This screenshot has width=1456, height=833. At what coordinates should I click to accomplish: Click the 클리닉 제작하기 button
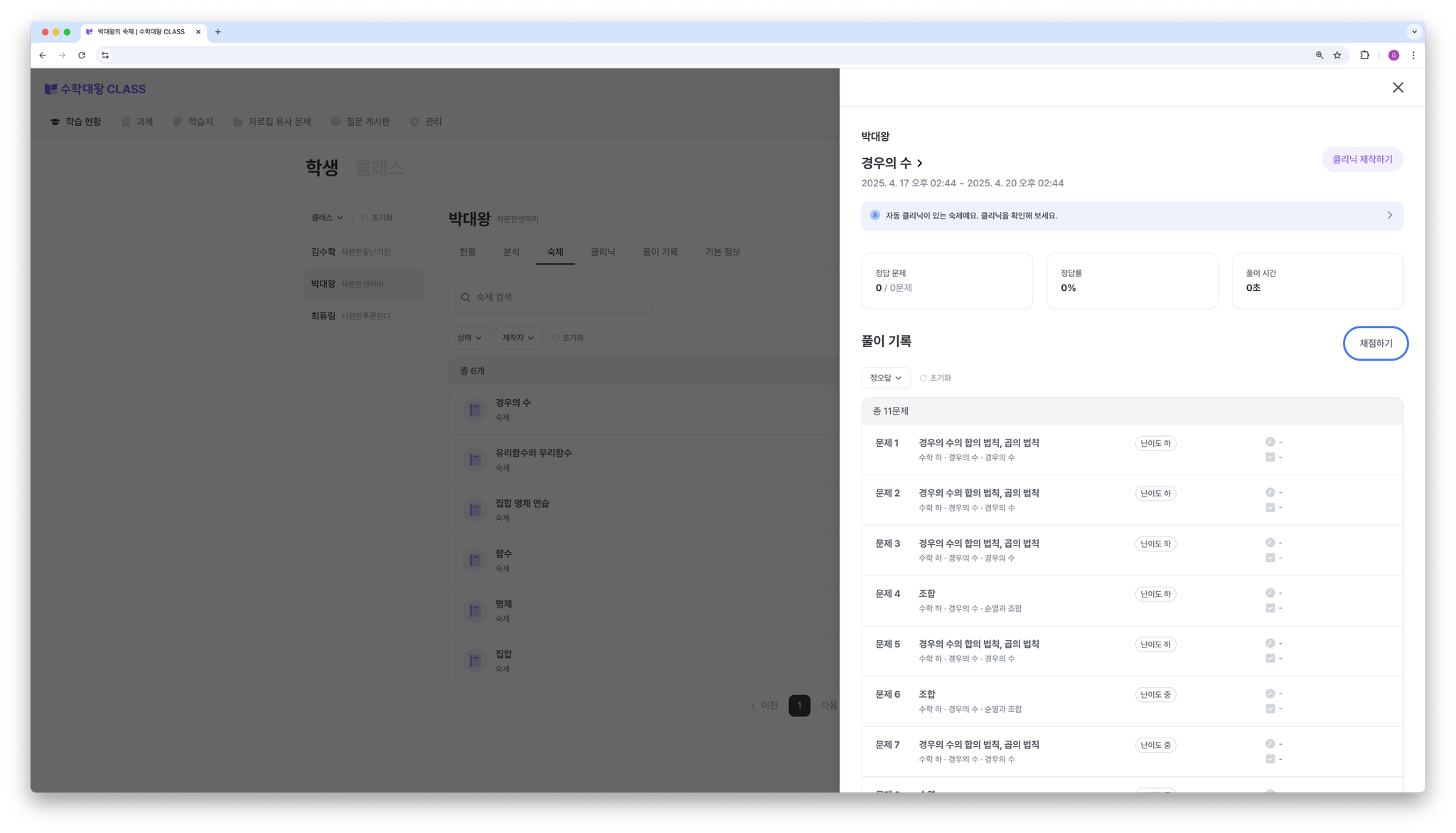[1362, 159]
